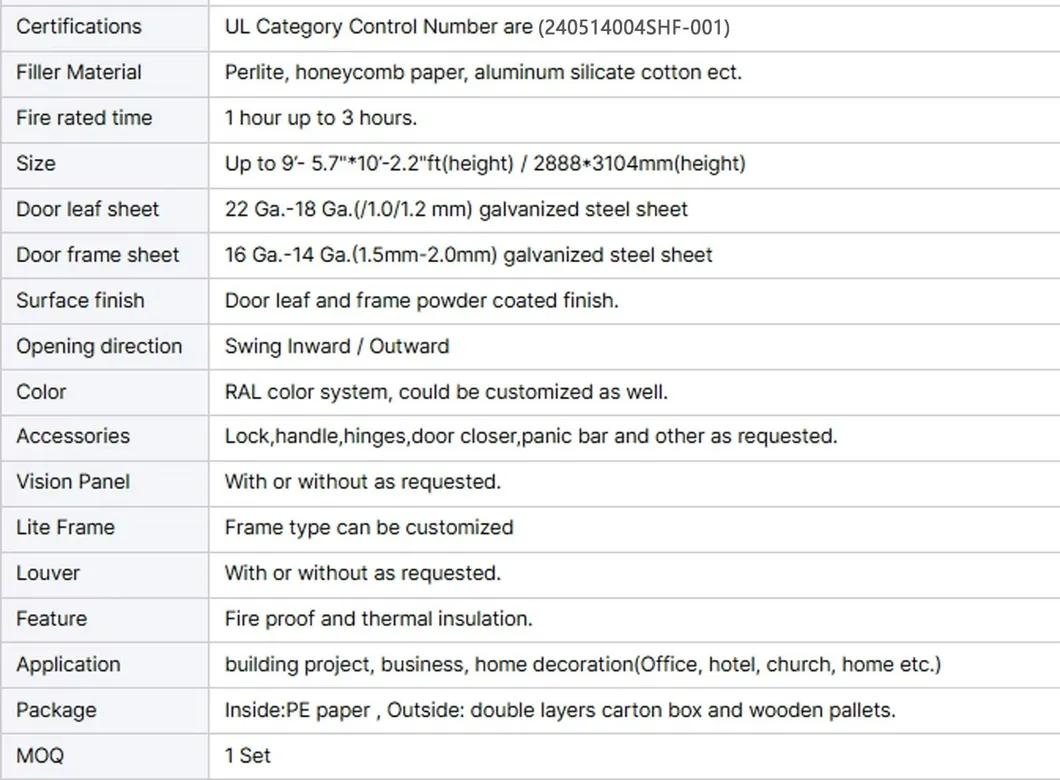Select the Lite Frame customized value

(x=369, y=527)
